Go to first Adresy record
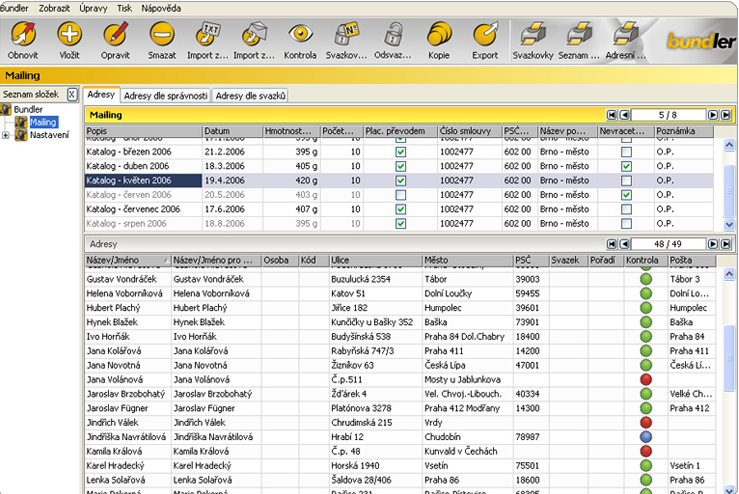Screen dimensions: 739x494 pos(612,244)
